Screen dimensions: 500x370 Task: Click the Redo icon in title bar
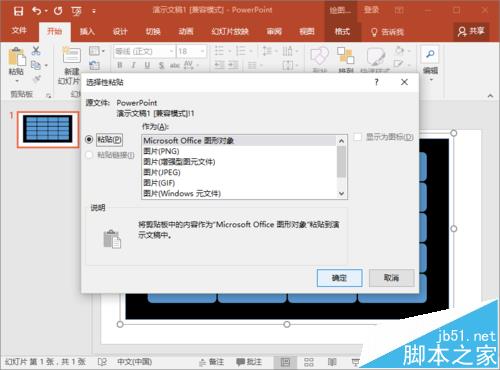[58, 11]
